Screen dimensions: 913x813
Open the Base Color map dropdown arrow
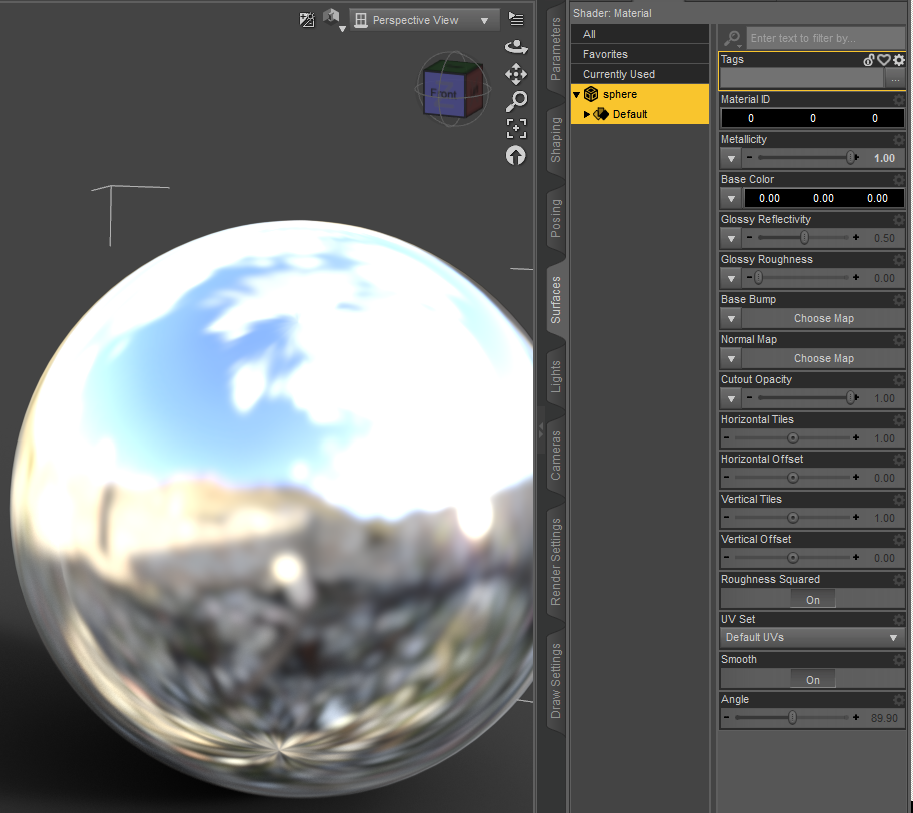point(731,199)
